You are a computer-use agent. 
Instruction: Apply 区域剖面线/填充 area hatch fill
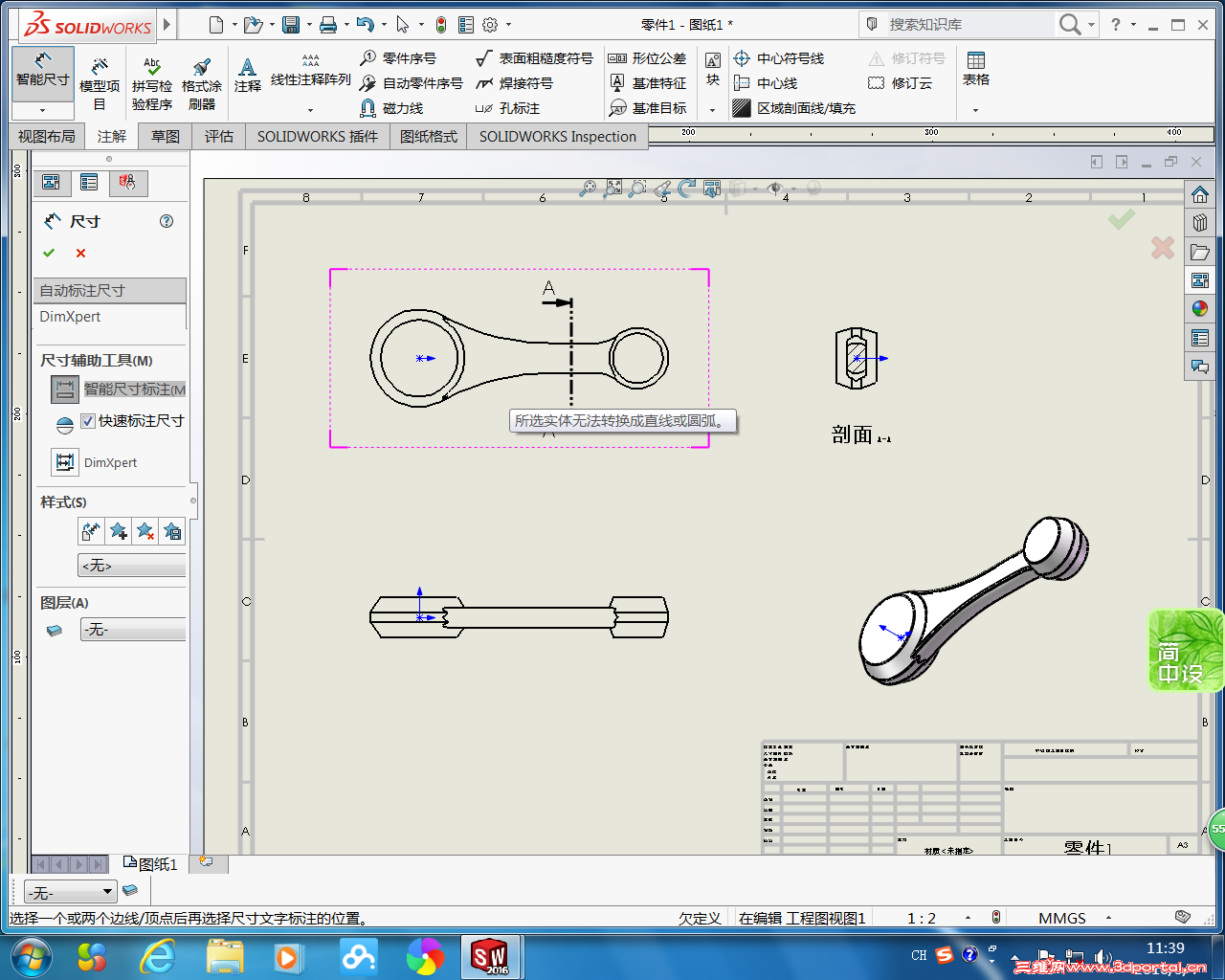793,108
